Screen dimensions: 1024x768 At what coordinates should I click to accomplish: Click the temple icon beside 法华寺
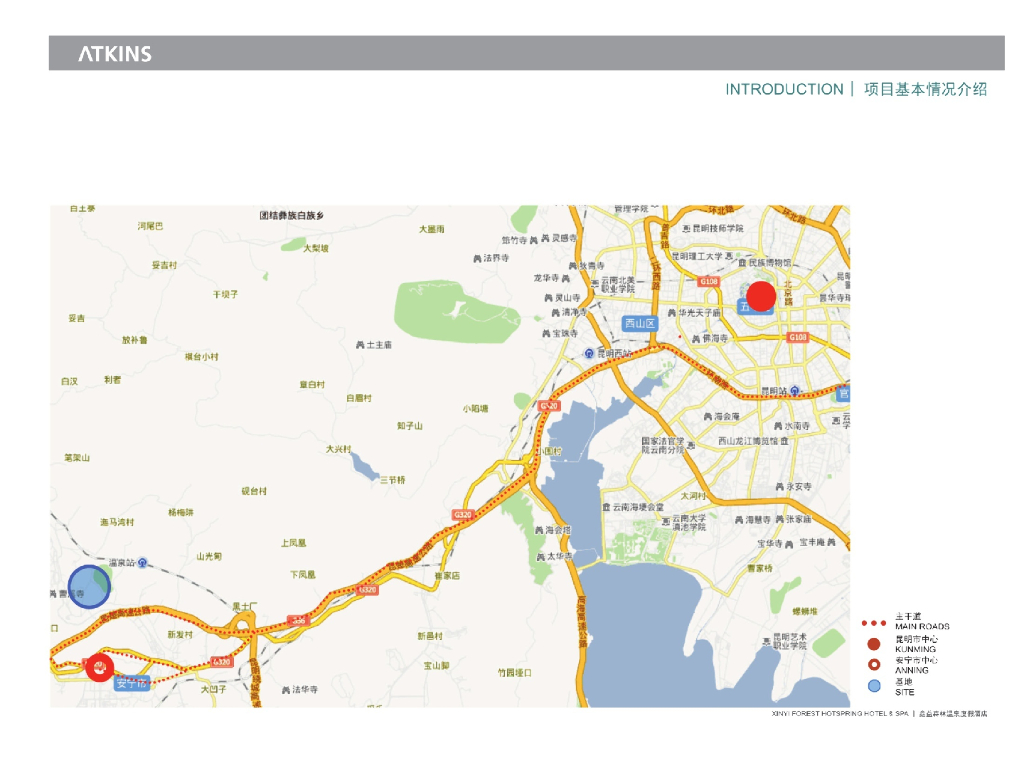coord(286,690)
